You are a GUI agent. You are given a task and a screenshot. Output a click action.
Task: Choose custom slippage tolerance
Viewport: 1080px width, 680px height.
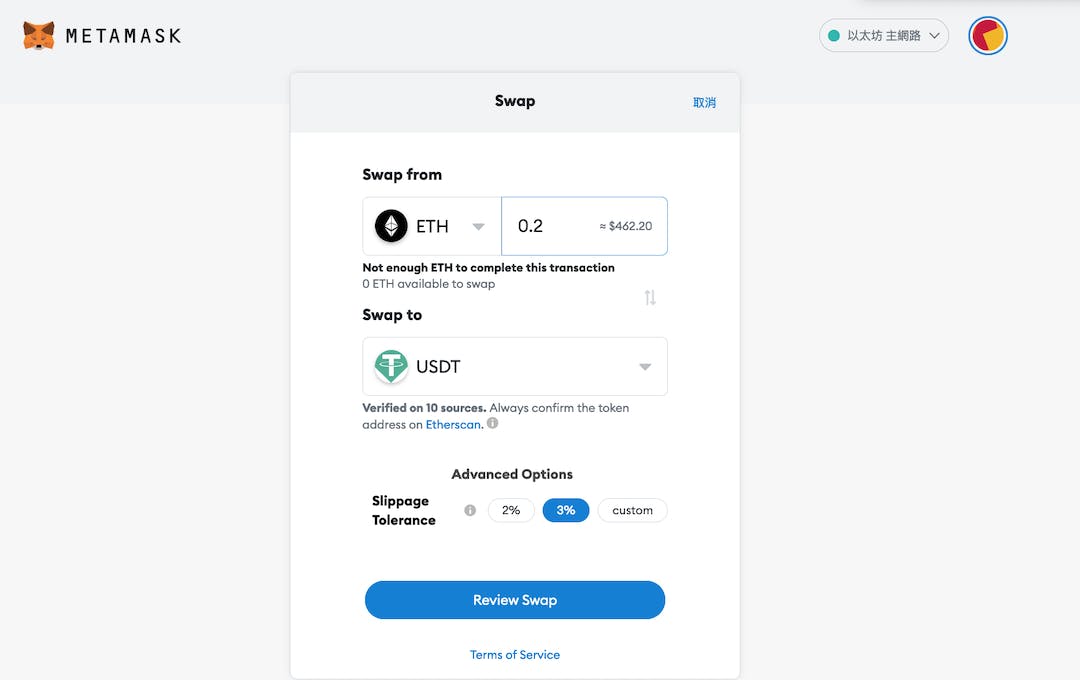(x=632, y=510)
